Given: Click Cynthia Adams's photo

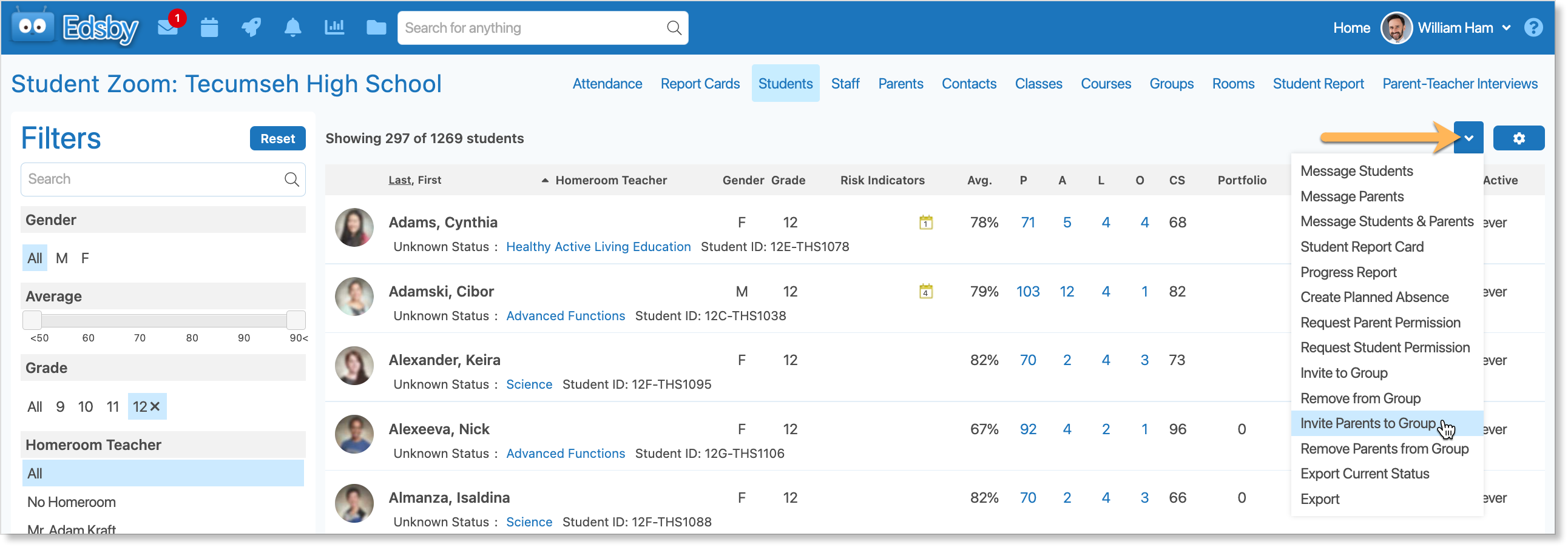Looking at the screenshot, I should click(x=354, y=227).
